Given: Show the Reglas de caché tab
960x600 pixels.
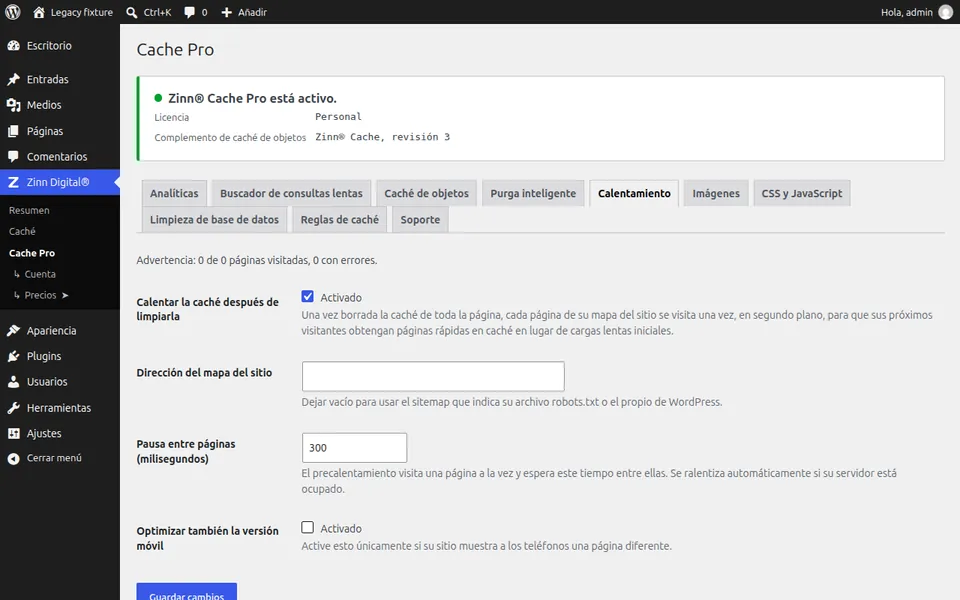Looking at the screenshot, I should click(x=340, y=219).
